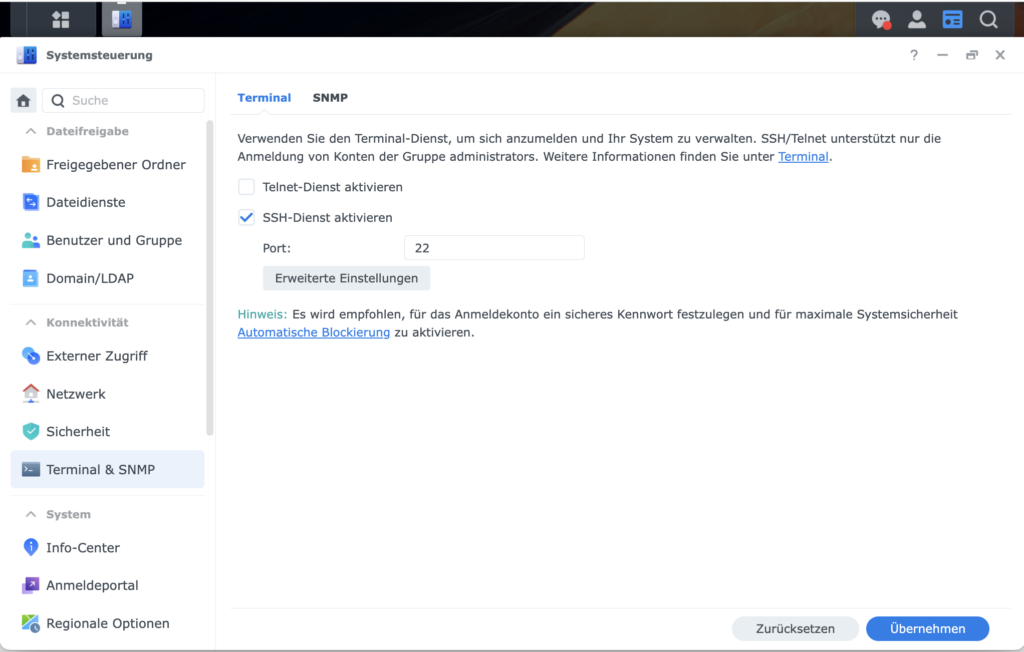Click the Info-Center icon
1024x652 pixels.
coord(31,547)
